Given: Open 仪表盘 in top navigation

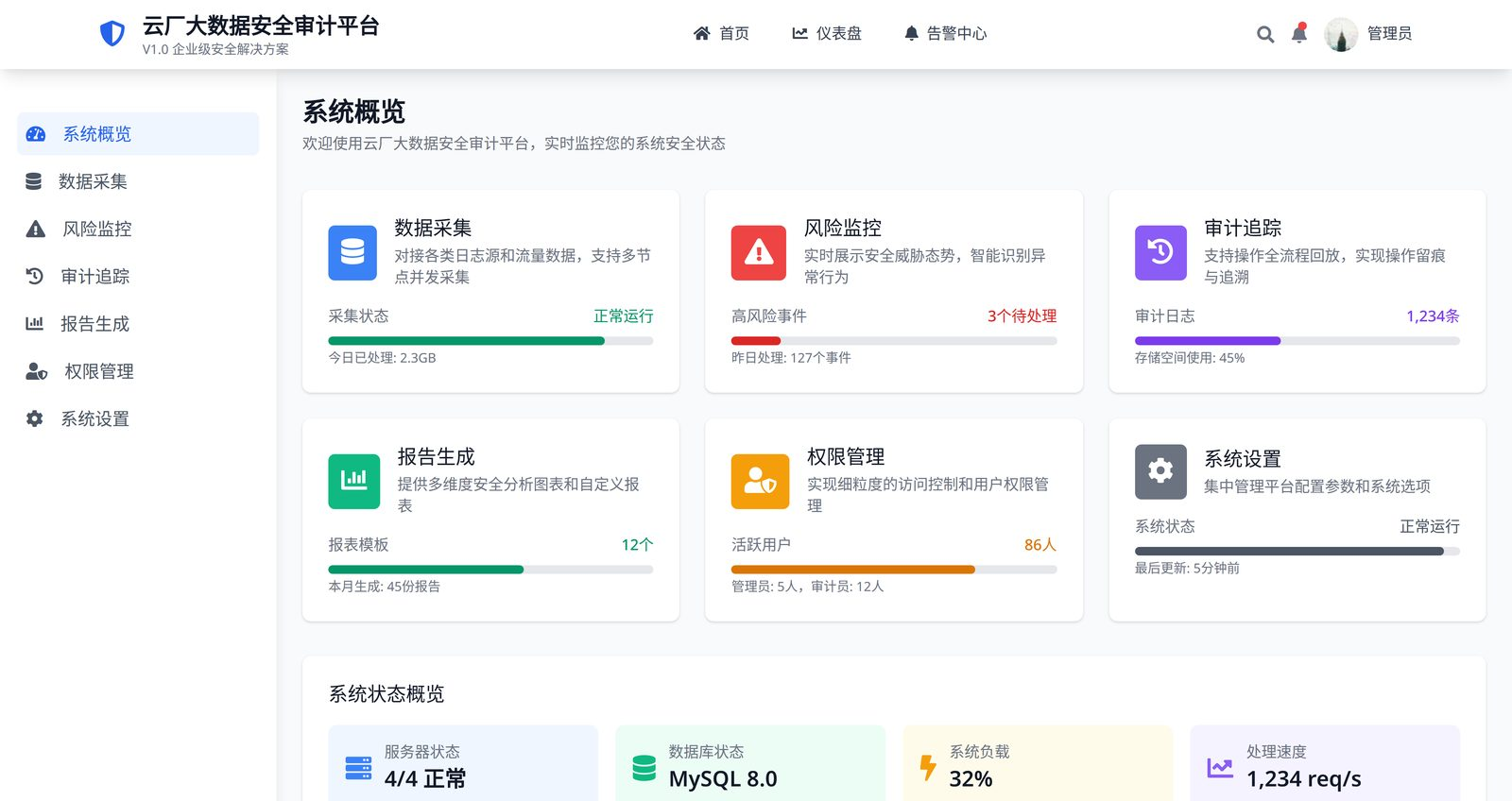Looking at the screenshot, I should click(827, 34).
